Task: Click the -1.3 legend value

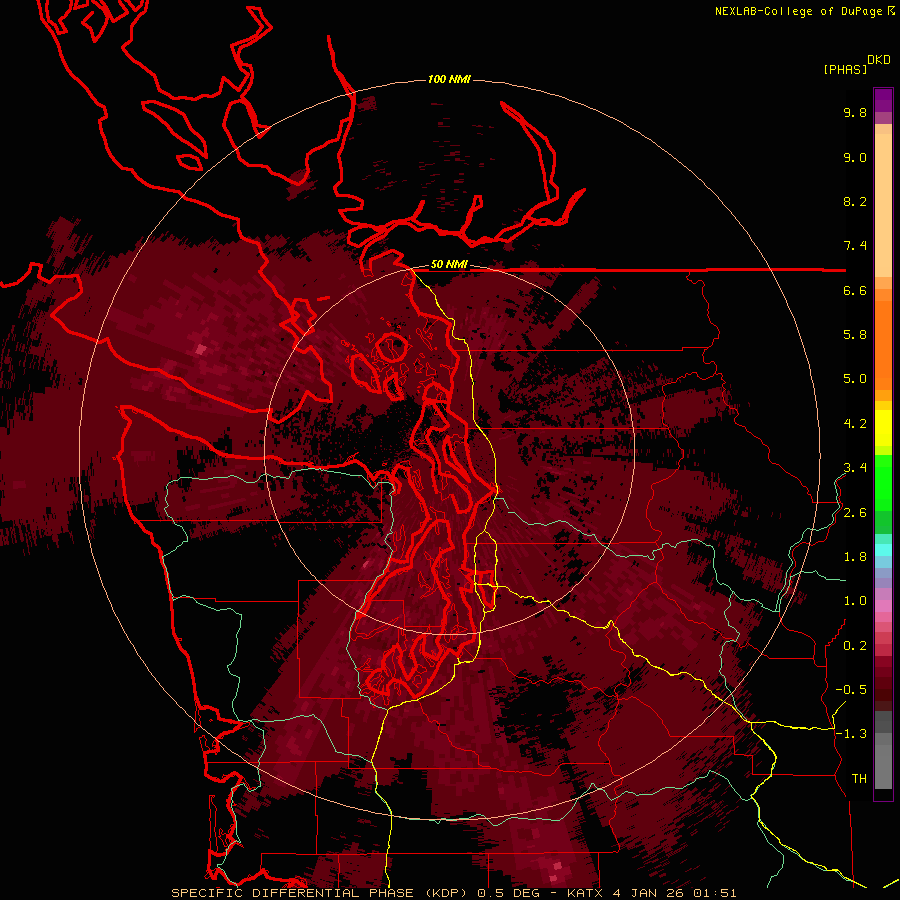Action: click(851, 734)
